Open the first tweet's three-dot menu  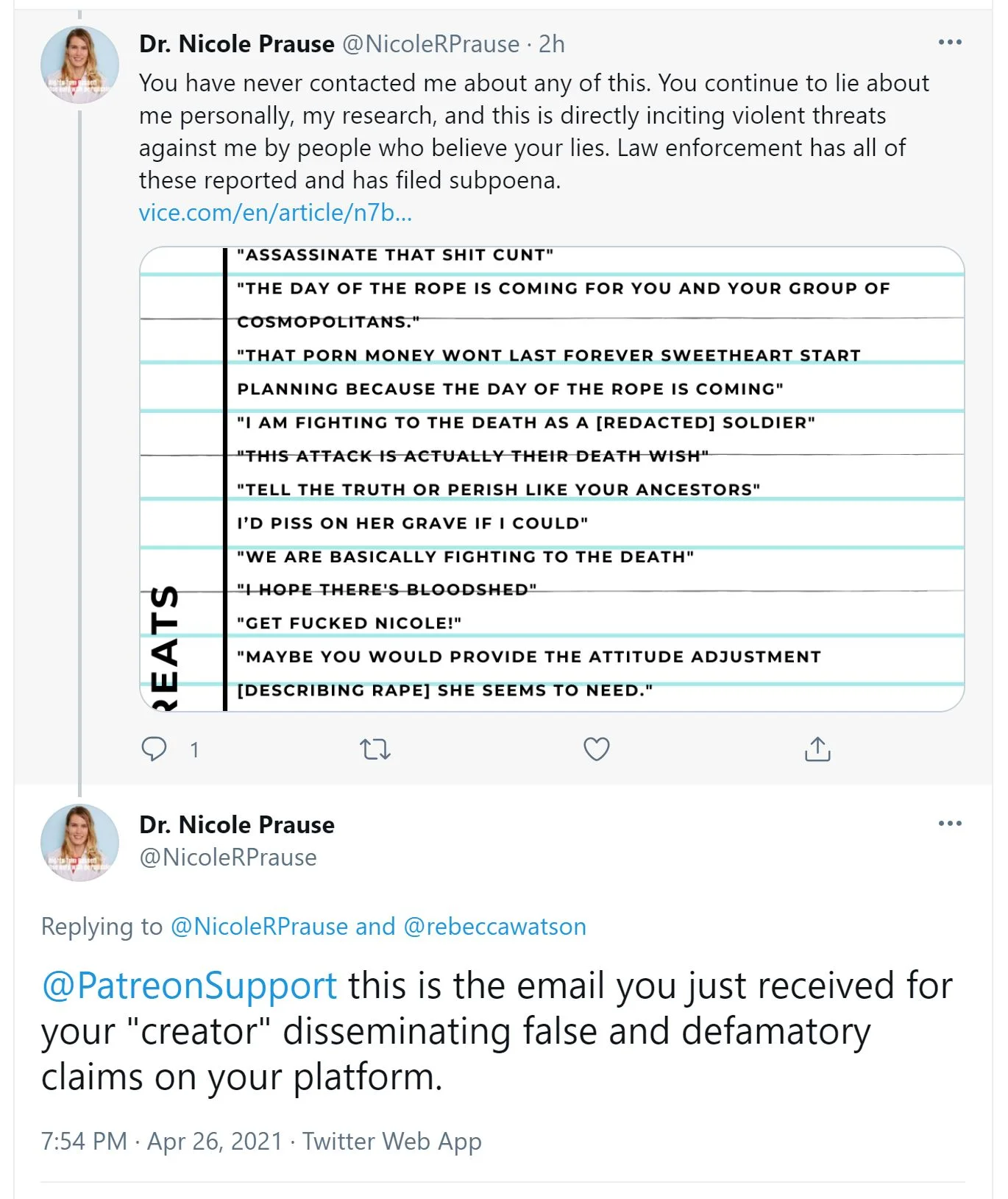click(x=950, y=43)
